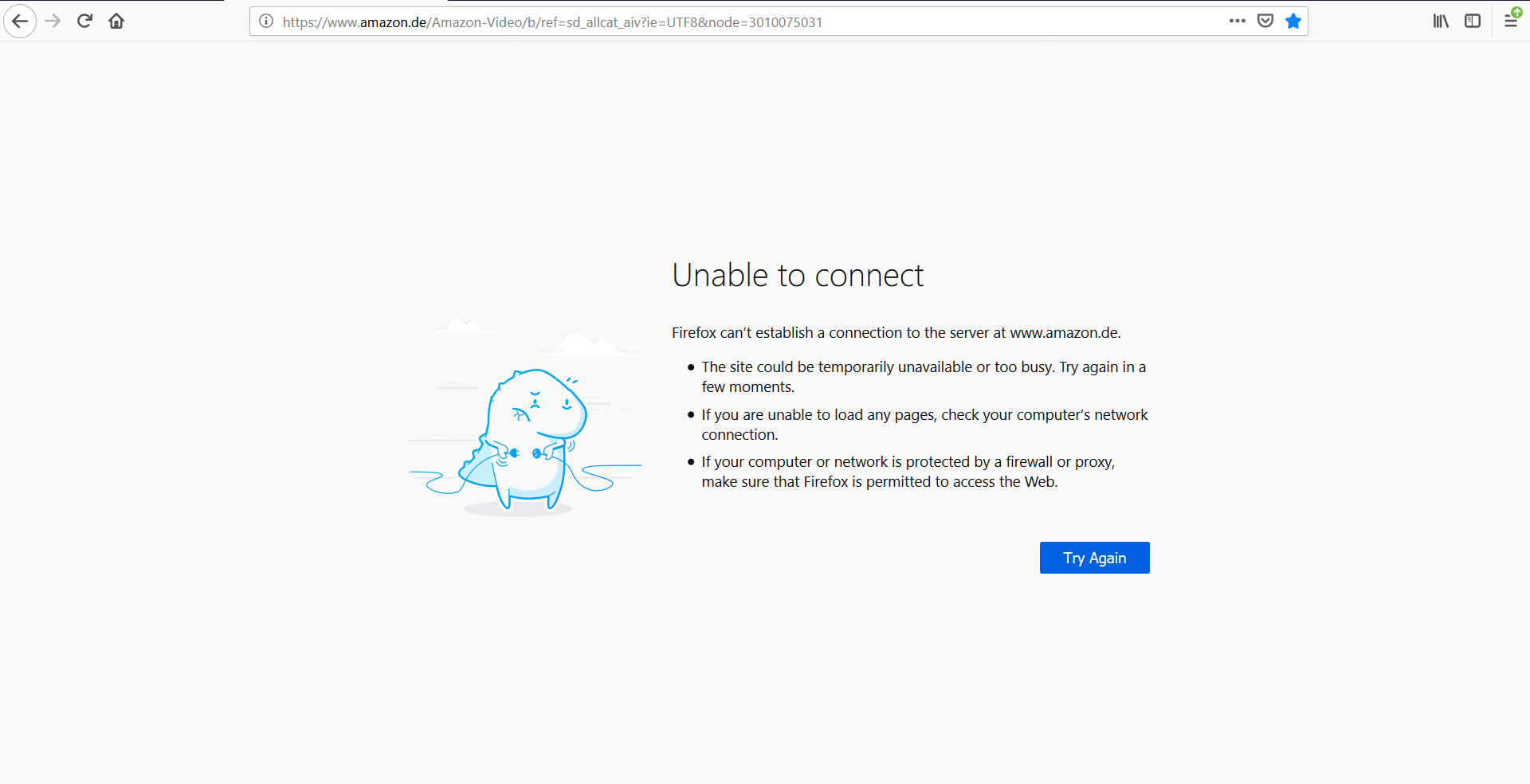
Task: Click bullet about site temporarily unavailable
Action: click(924, 377)
